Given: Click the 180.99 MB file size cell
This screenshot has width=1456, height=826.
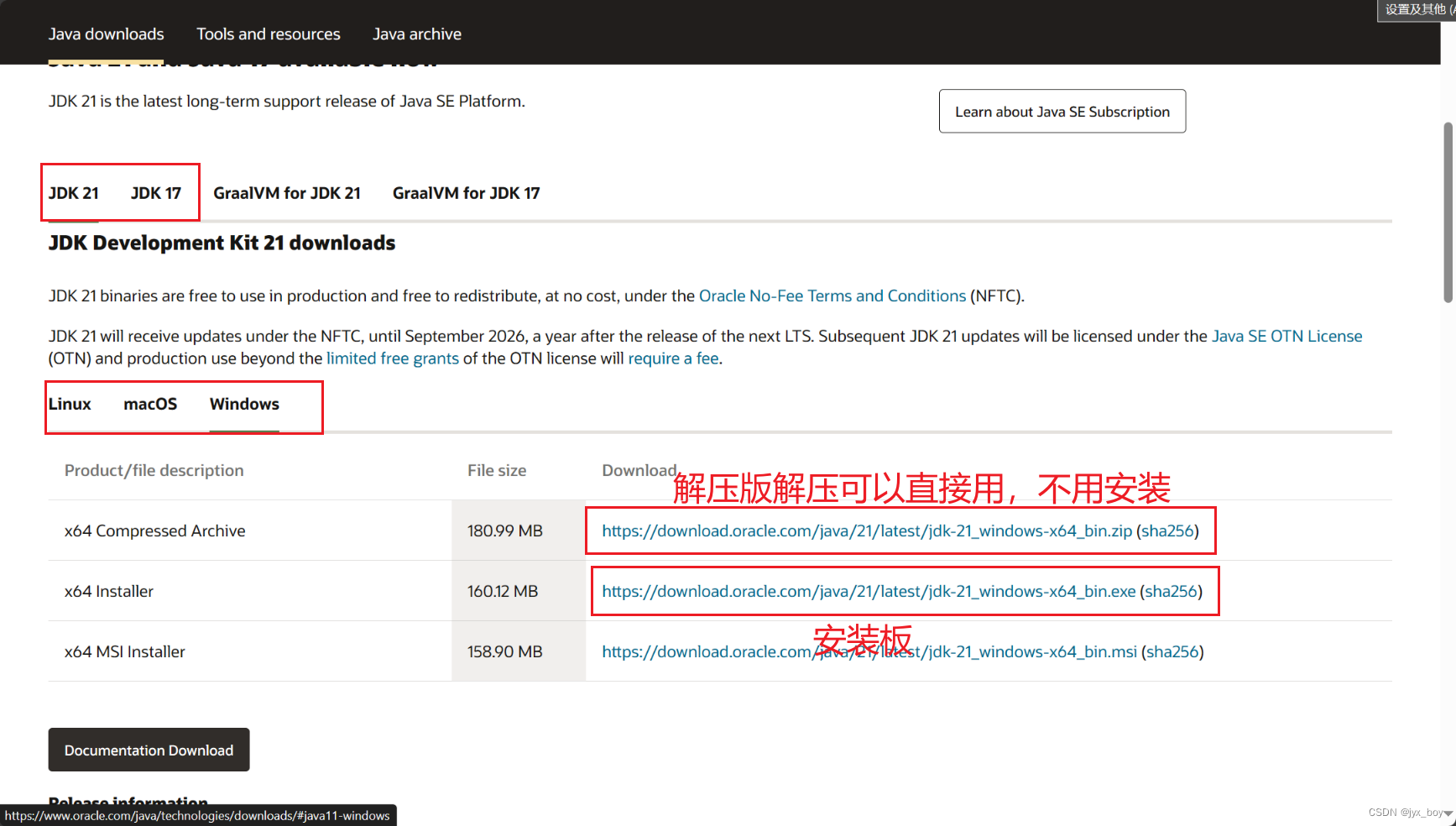Looking at the screenshot, I should point(519,531).
